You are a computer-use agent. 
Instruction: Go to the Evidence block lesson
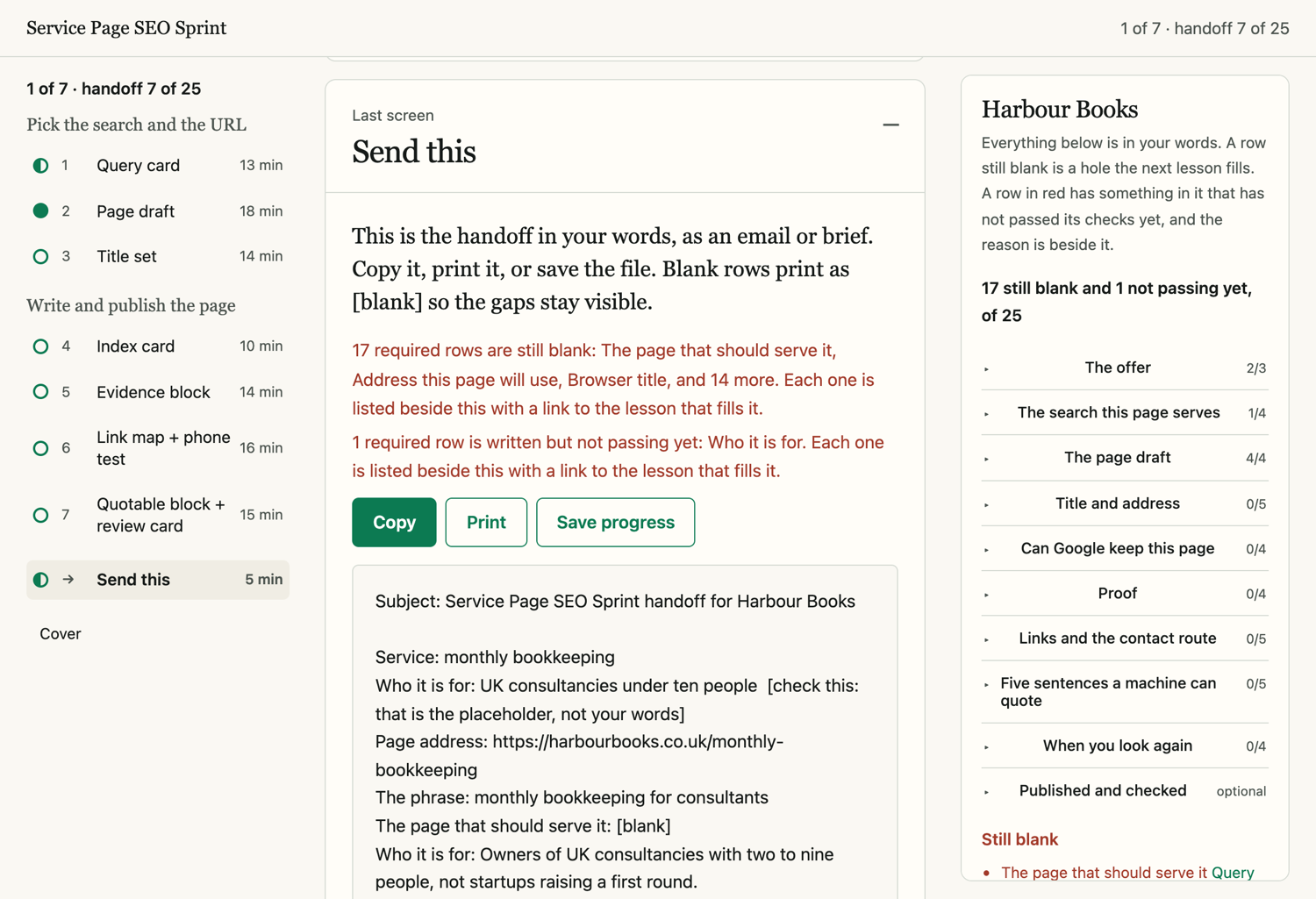[158, 392]
